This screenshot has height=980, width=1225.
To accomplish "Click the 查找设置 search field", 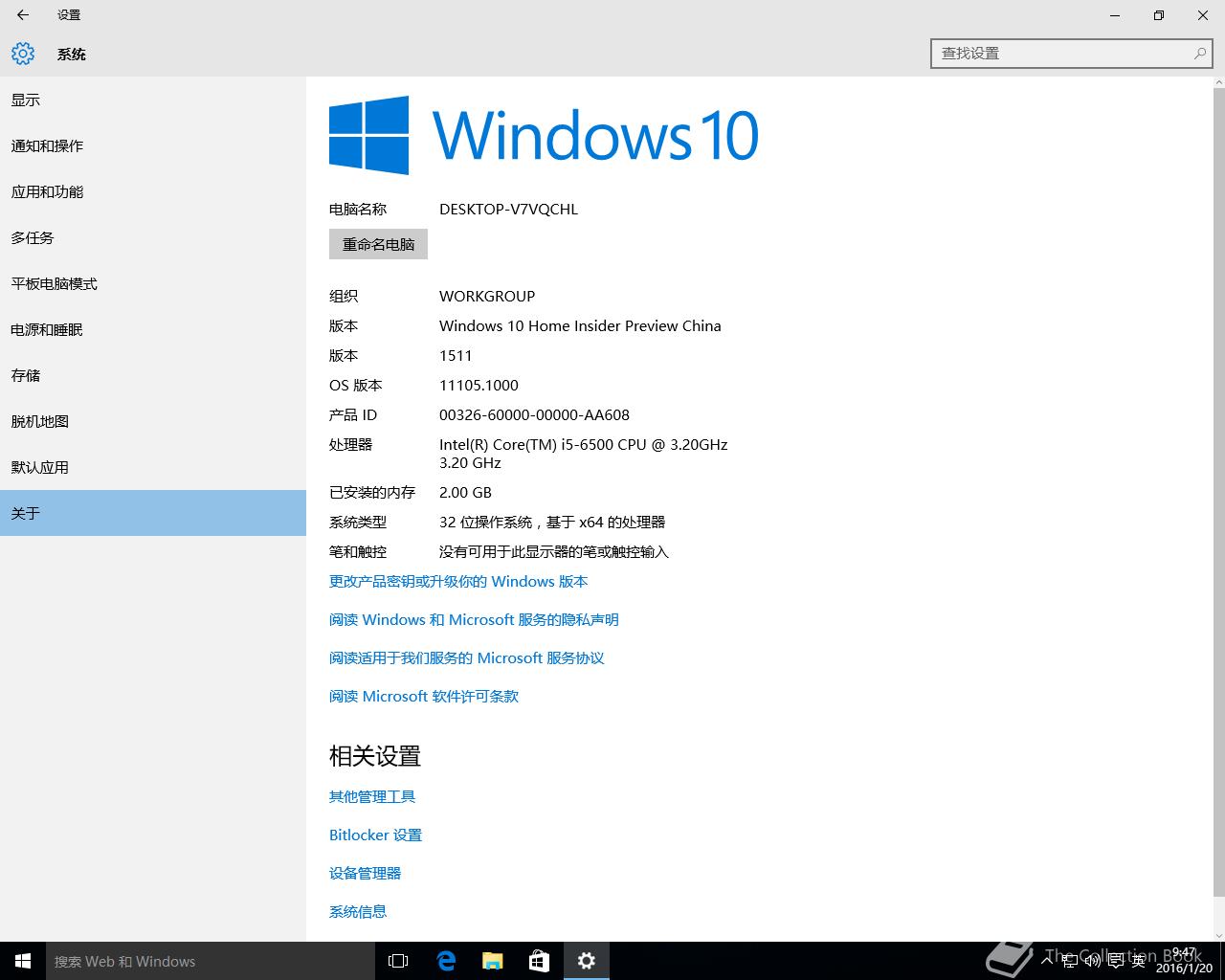I will click(x=1072, y=54).
